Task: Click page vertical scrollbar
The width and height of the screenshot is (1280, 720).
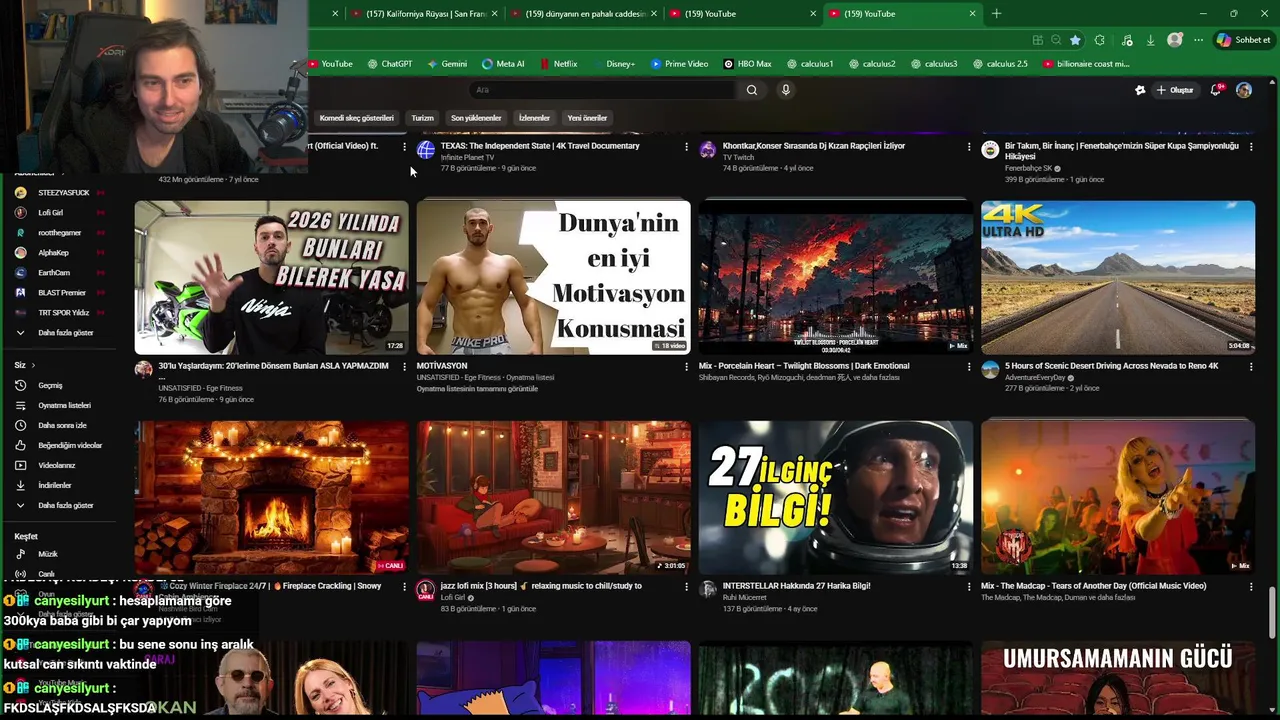Action: tap(1273, 610)
